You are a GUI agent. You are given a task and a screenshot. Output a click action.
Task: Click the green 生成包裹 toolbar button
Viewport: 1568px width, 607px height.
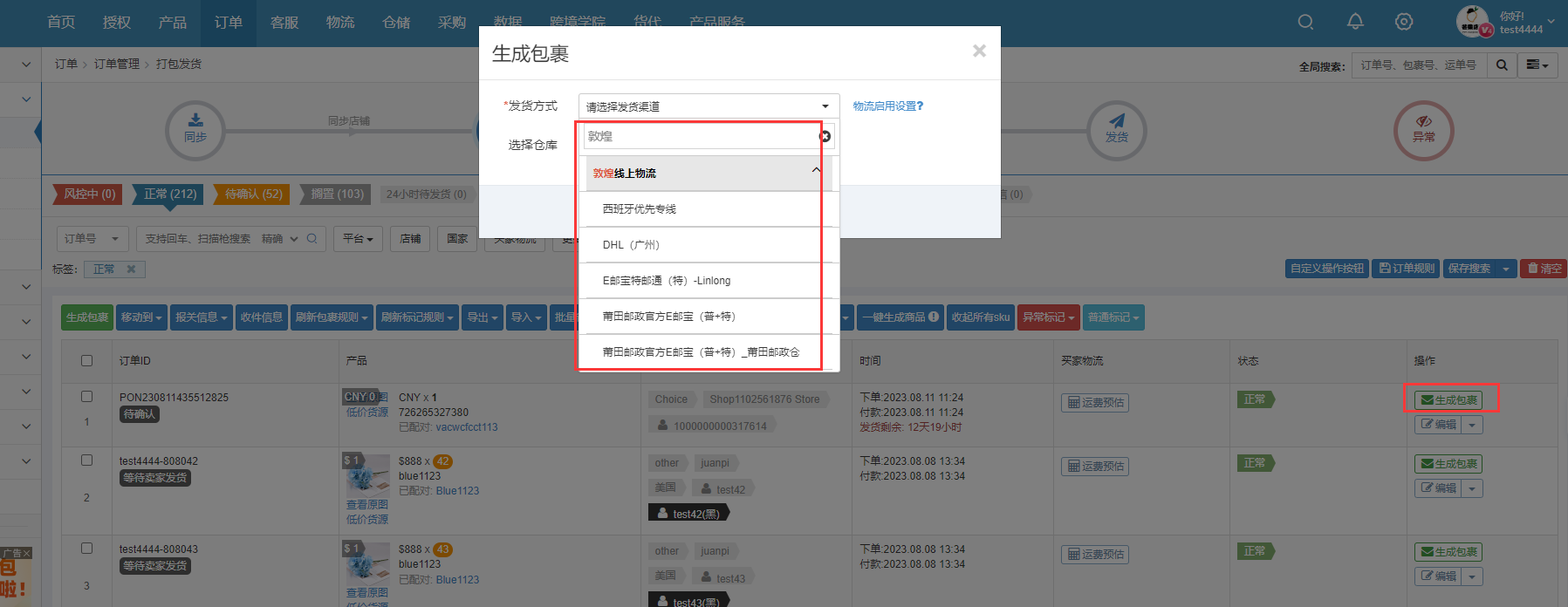click(x=87, y=317)
